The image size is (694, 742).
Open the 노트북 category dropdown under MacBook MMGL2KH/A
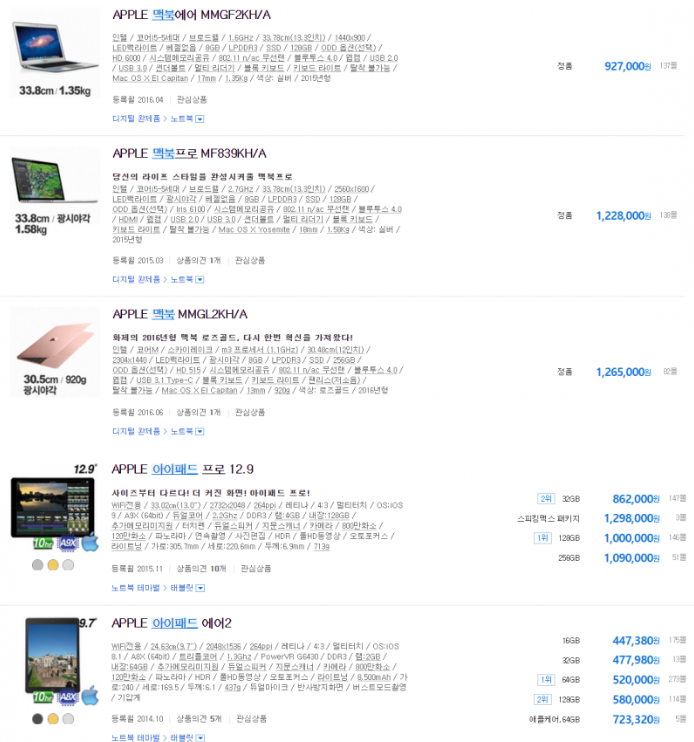200,431
